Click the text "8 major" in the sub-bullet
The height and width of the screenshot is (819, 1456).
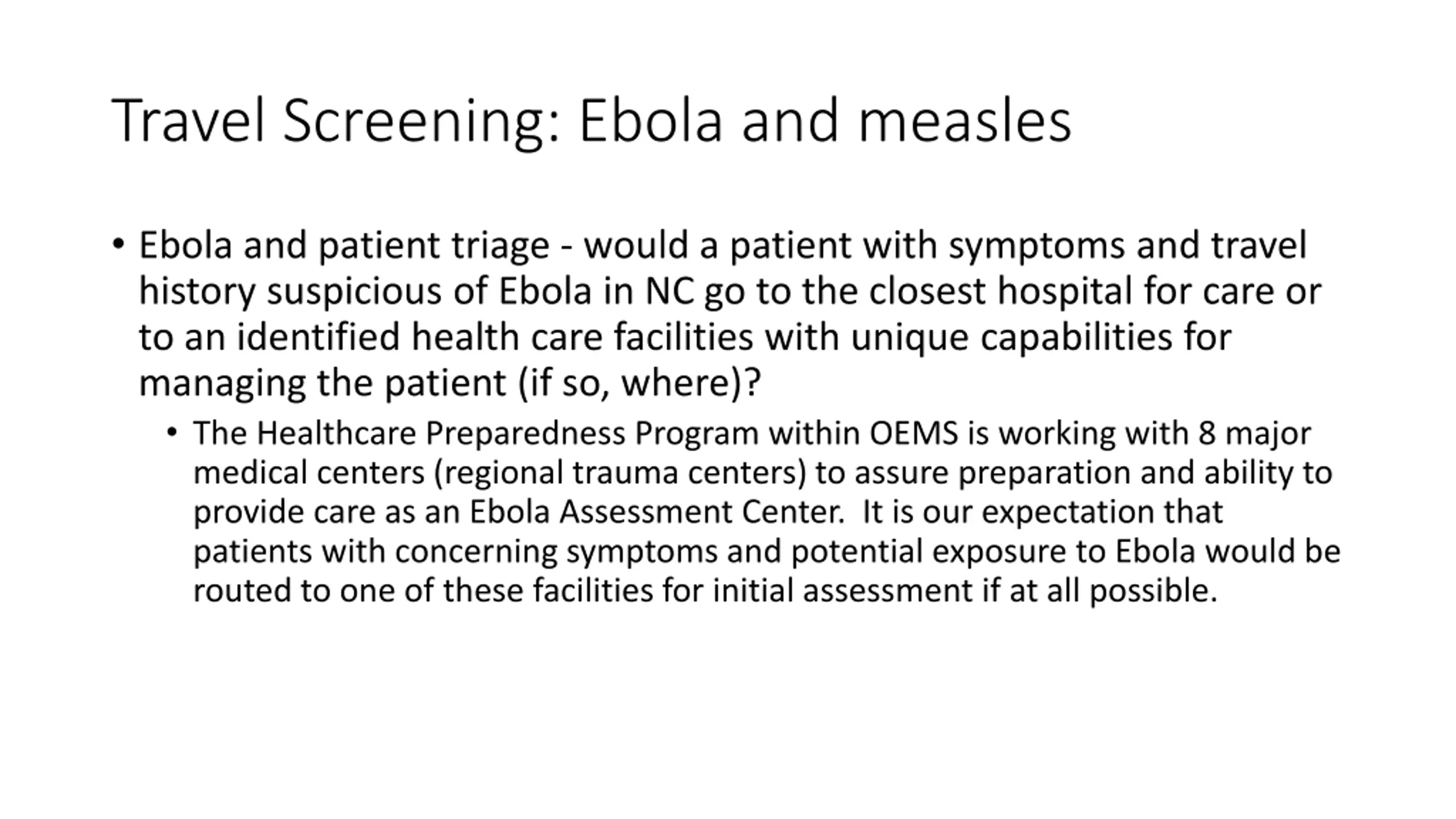pos(1255,433)
